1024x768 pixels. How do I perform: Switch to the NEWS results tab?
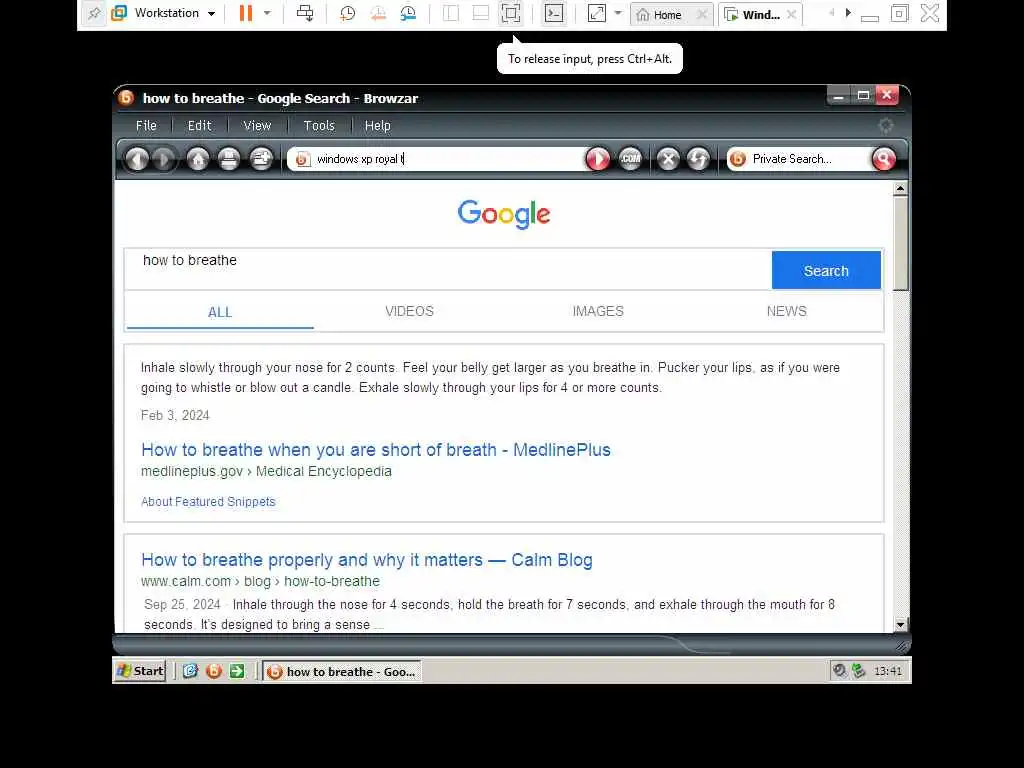(x=786, y=312)
